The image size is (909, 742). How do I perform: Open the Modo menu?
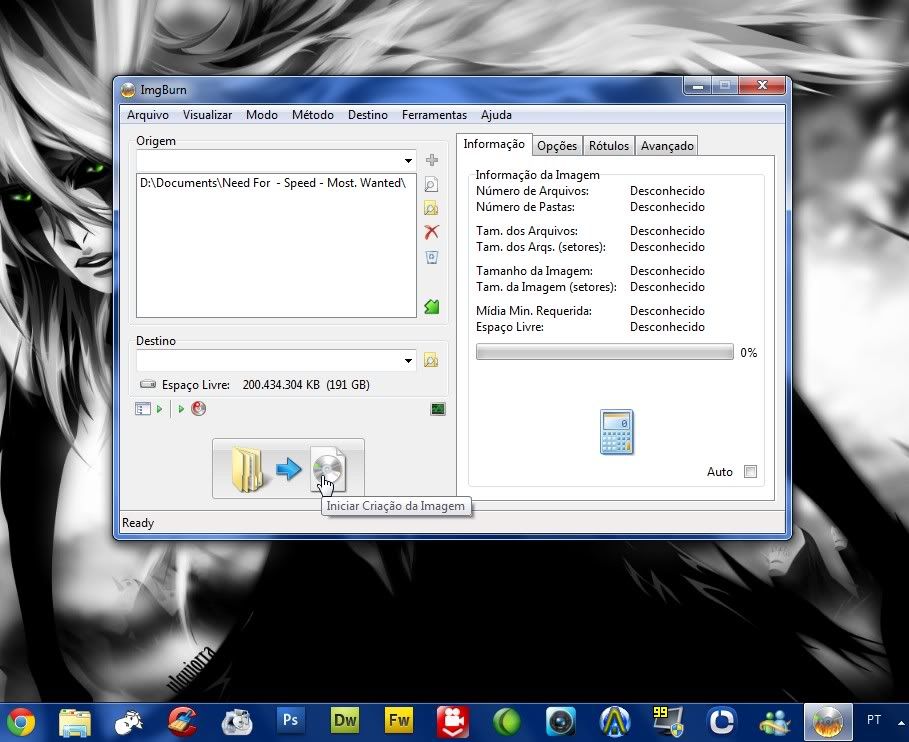click(x=261, y=115)
